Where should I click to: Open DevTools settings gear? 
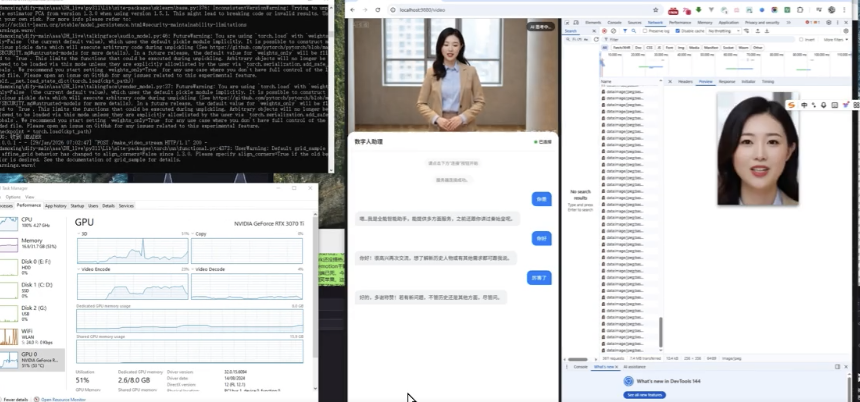point(829,22)
